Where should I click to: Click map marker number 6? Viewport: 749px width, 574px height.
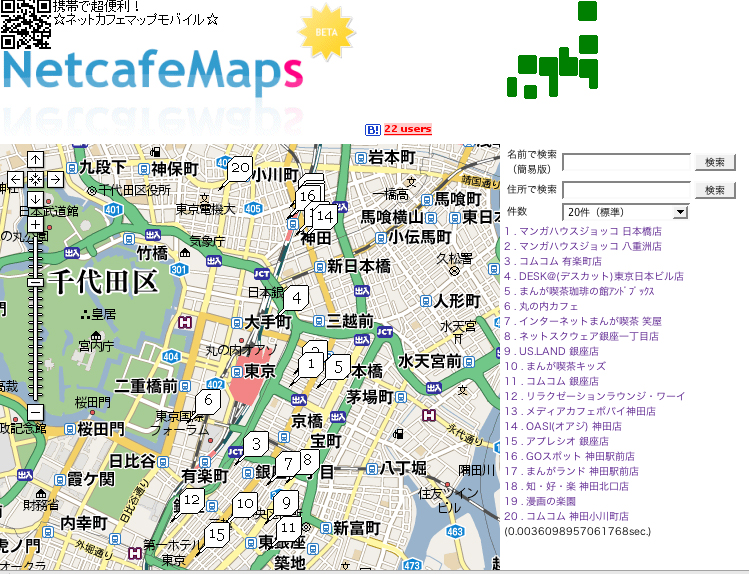[208, 400]
